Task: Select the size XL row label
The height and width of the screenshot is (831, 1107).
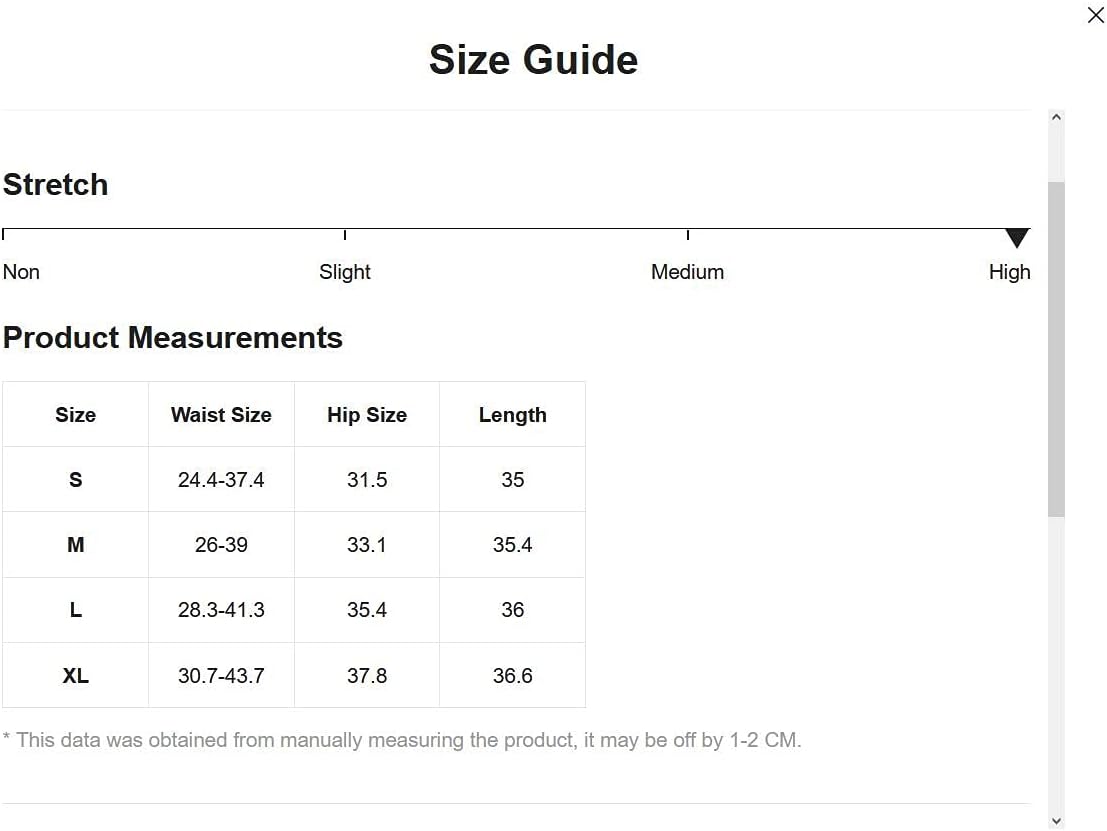Action: point(76,676)
